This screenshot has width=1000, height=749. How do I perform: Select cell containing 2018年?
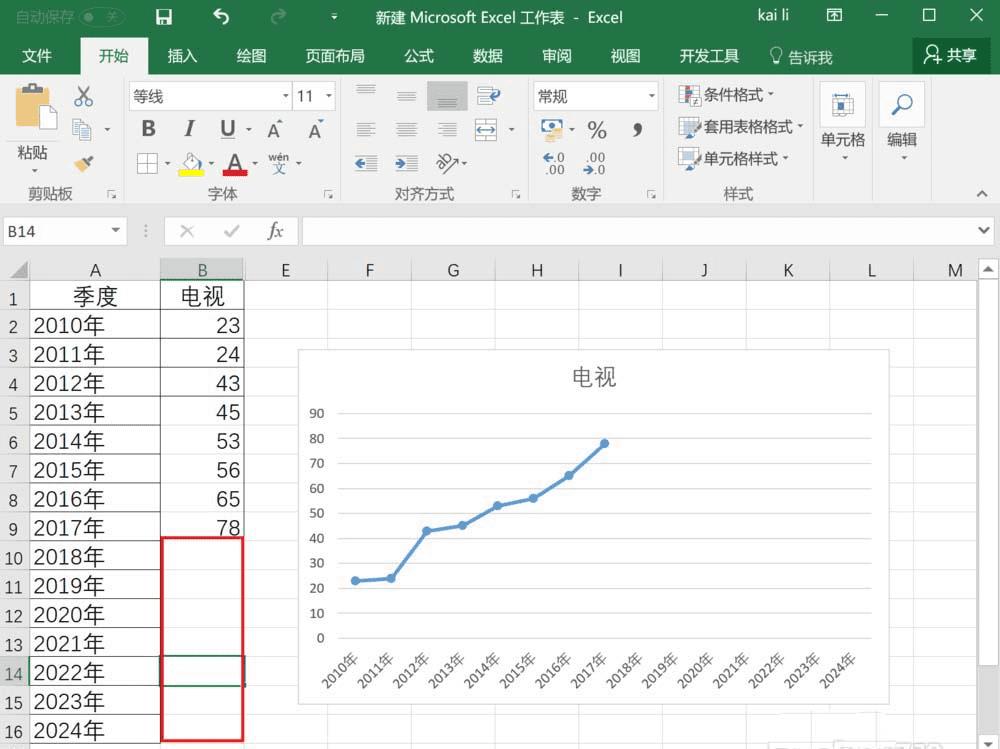[x=94, y=556]
